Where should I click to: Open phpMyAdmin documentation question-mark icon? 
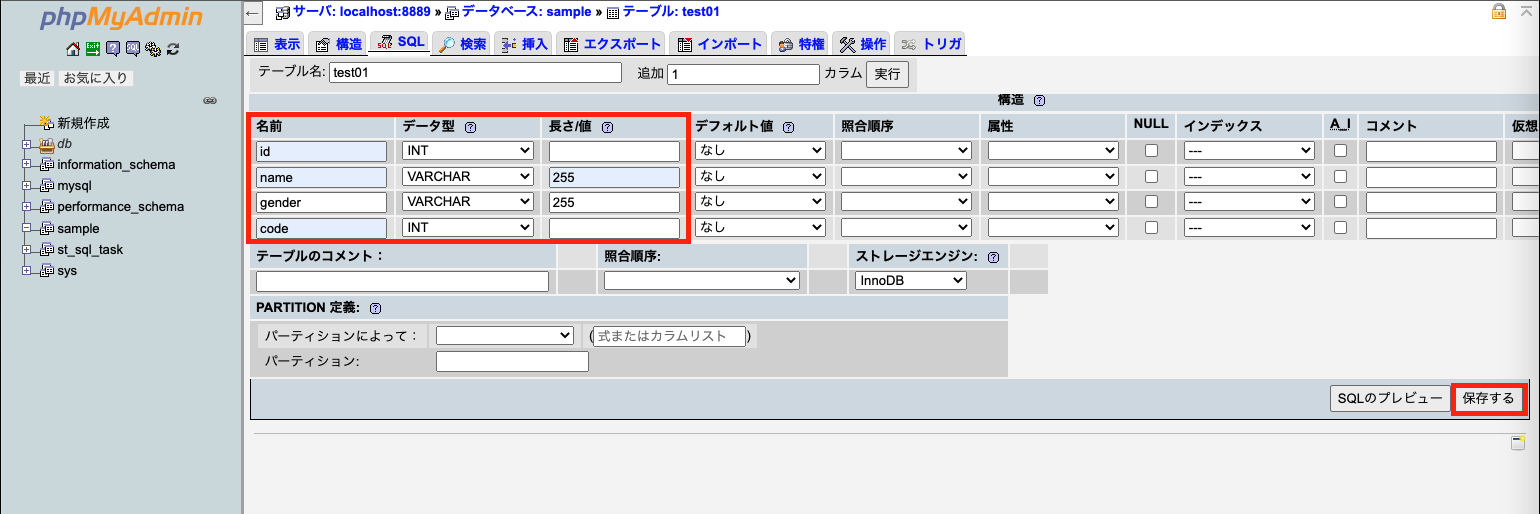click(113, 48)
